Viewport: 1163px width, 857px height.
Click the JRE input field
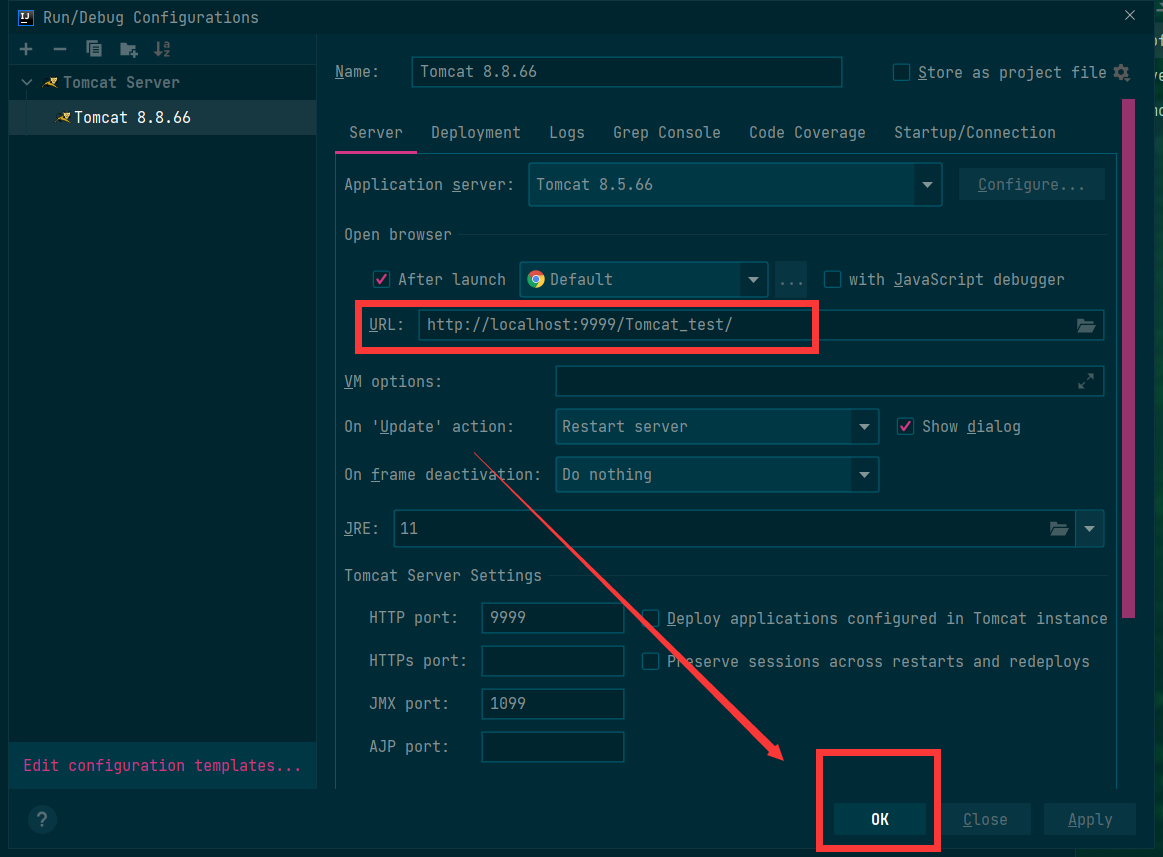[734, 529]
